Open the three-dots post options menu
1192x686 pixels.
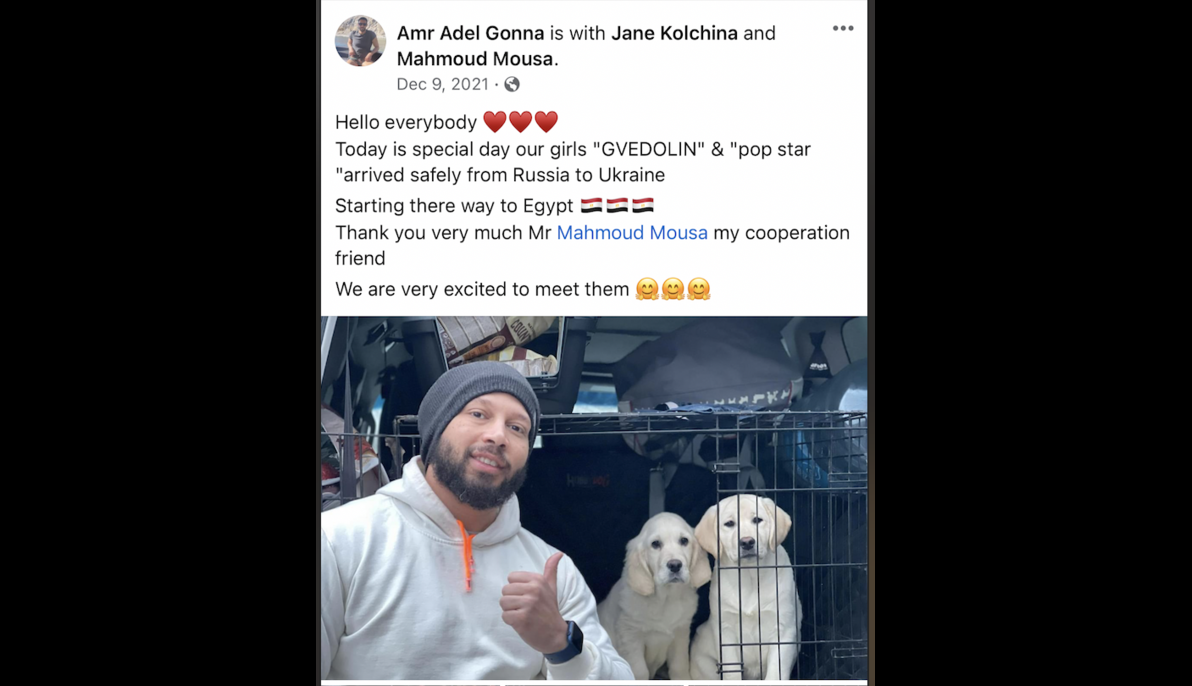842,28
